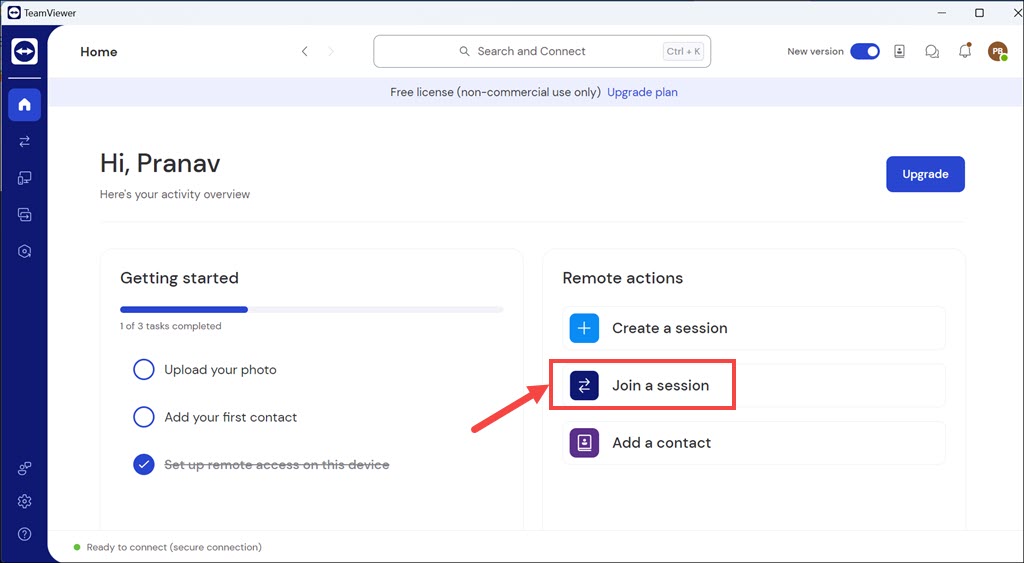Click the Upgrade button
This screenshot has height=563, width=1024.
coord(925,174)
